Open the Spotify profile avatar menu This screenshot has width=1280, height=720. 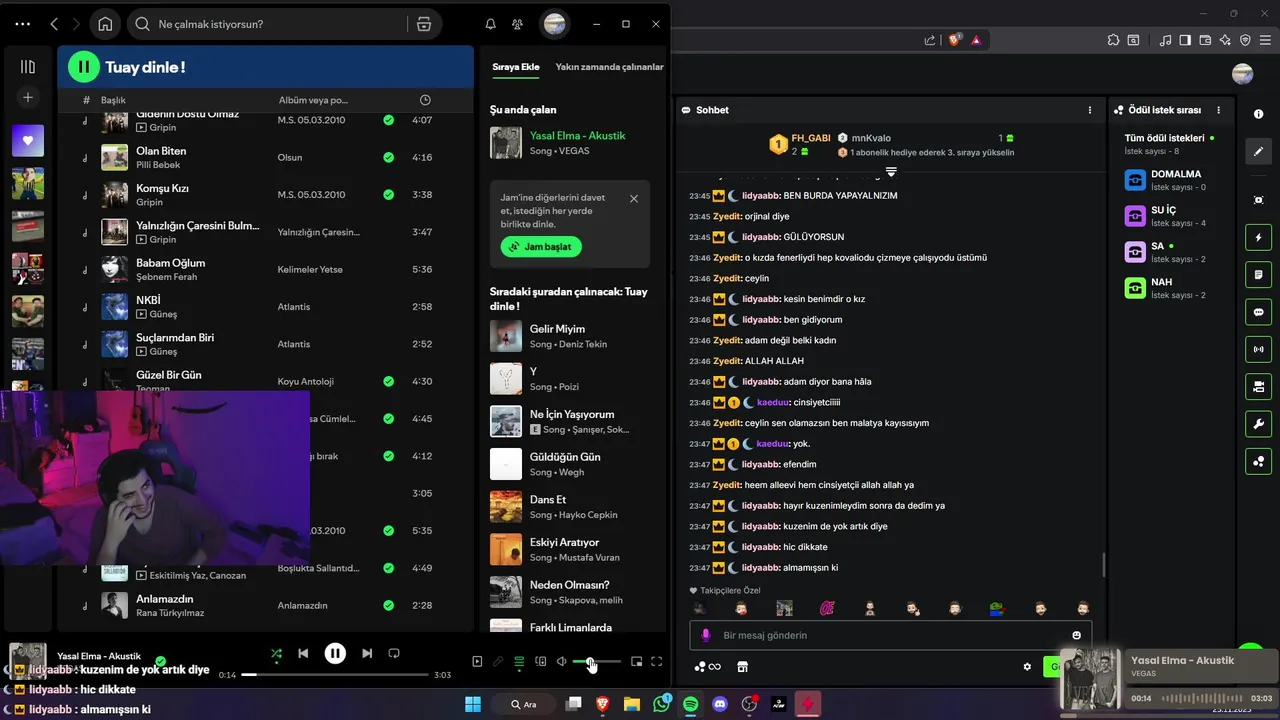[554, 24]
